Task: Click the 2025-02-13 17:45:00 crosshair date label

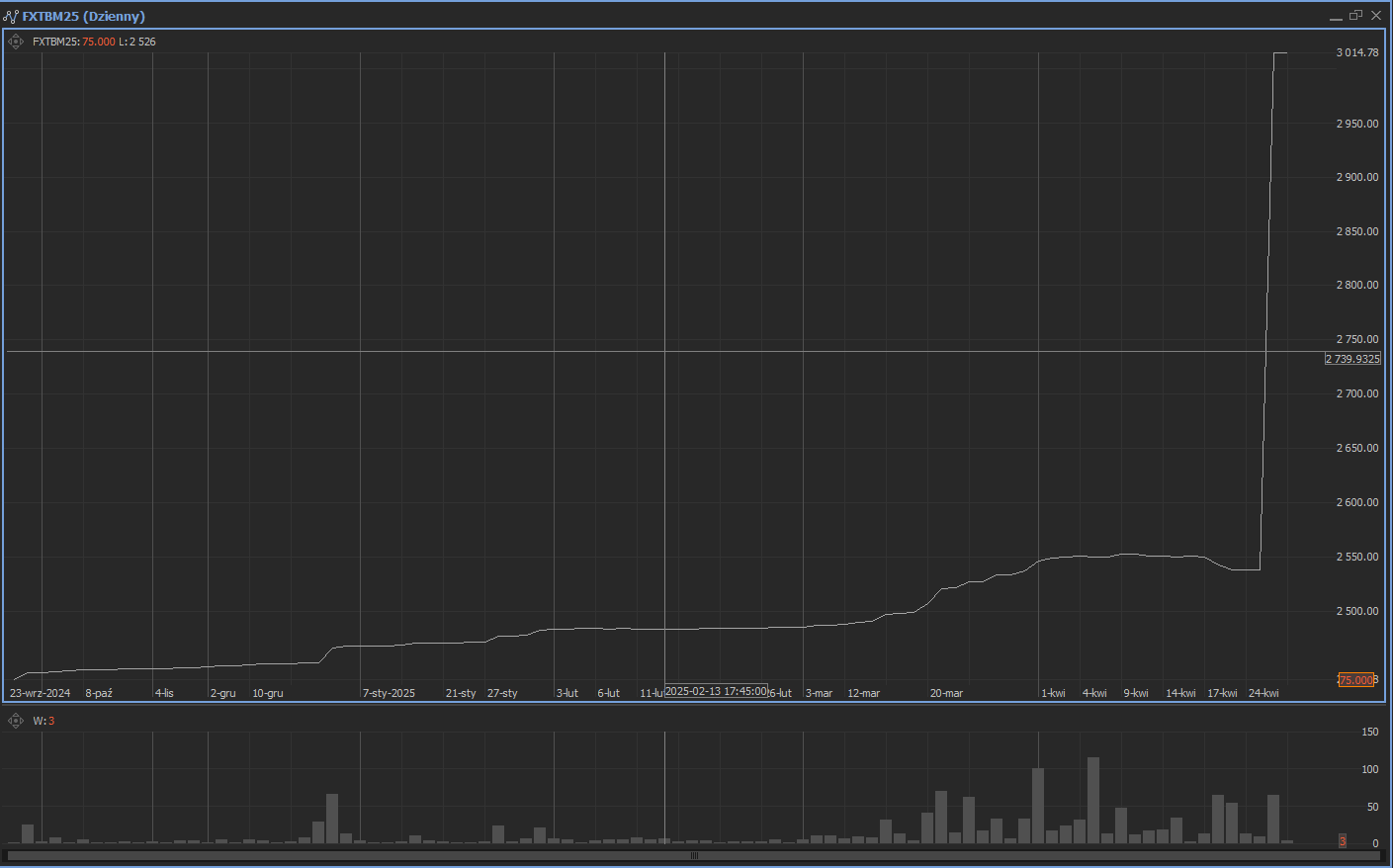Action: 716,691
